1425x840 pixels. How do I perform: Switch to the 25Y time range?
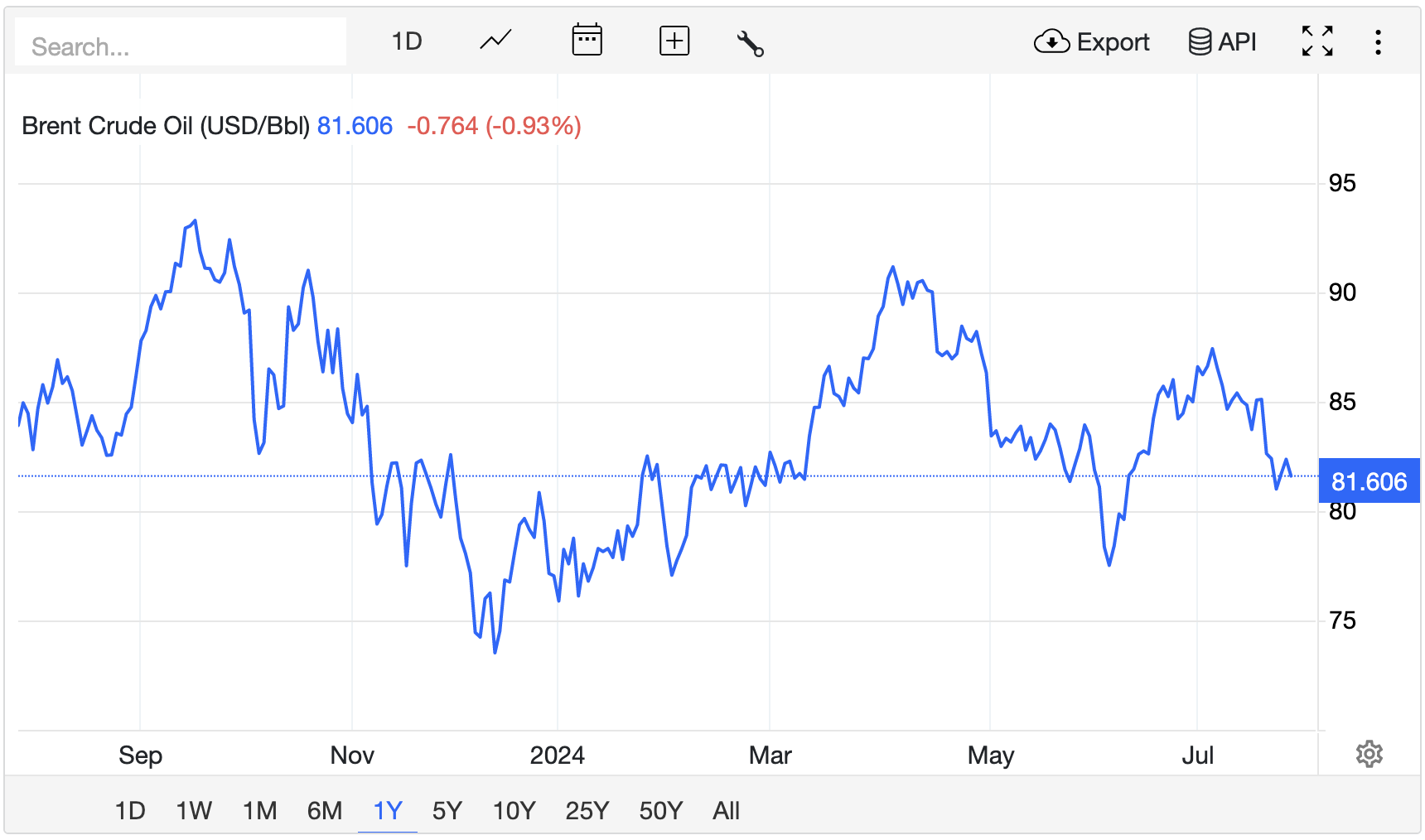[587, 810]
